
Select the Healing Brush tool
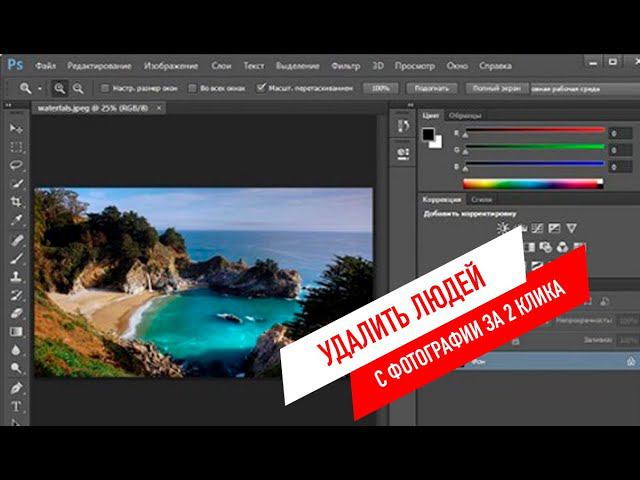click(16, 240)
